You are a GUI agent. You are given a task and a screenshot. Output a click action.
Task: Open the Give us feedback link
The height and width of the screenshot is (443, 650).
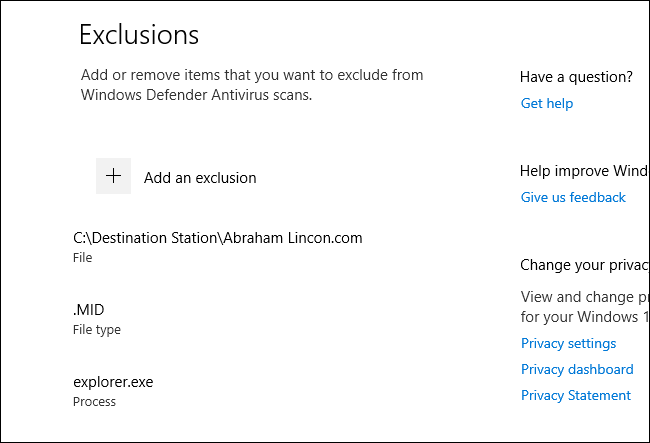[573, 197]
